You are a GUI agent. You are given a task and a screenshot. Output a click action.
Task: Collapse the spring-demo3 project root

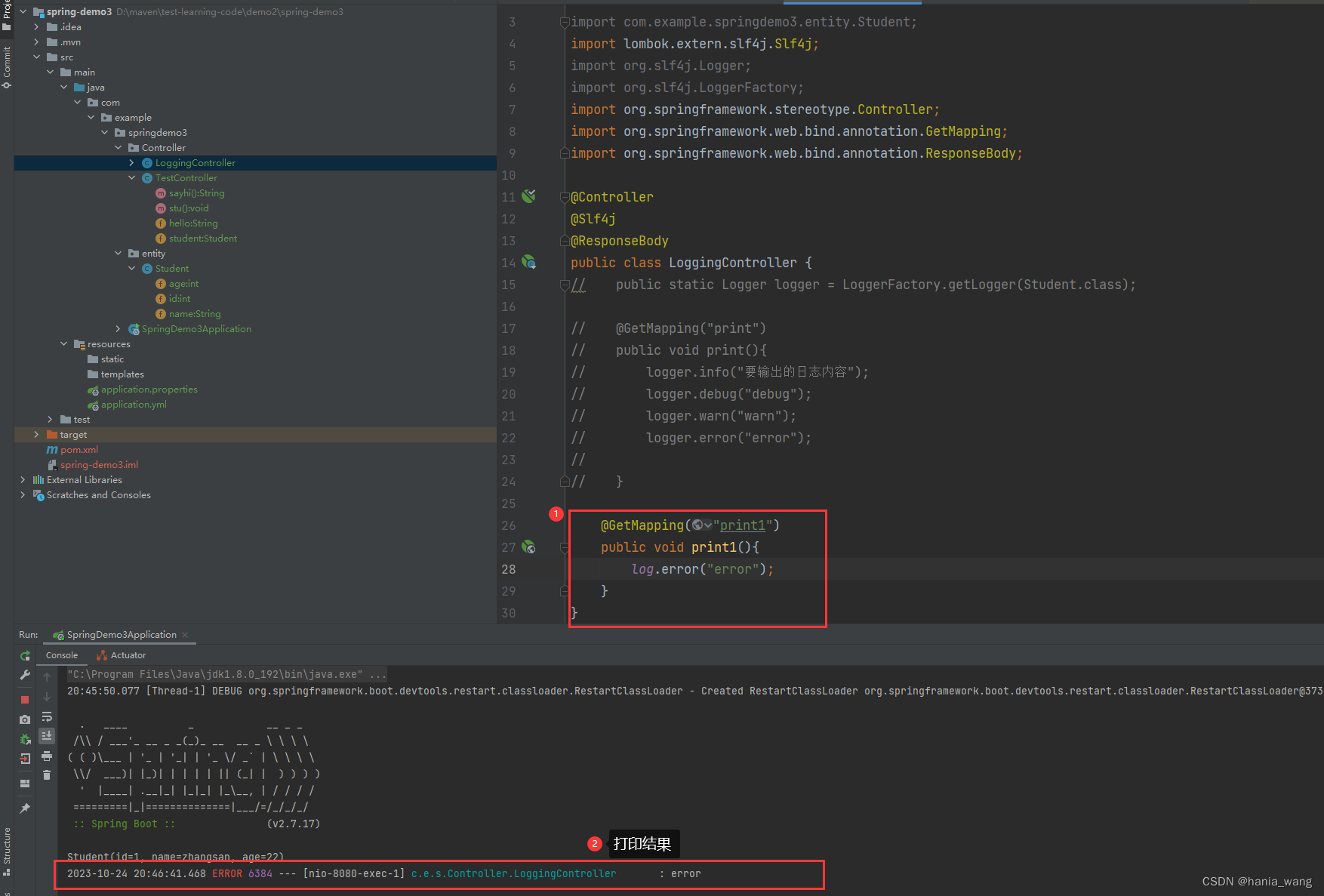23,12
